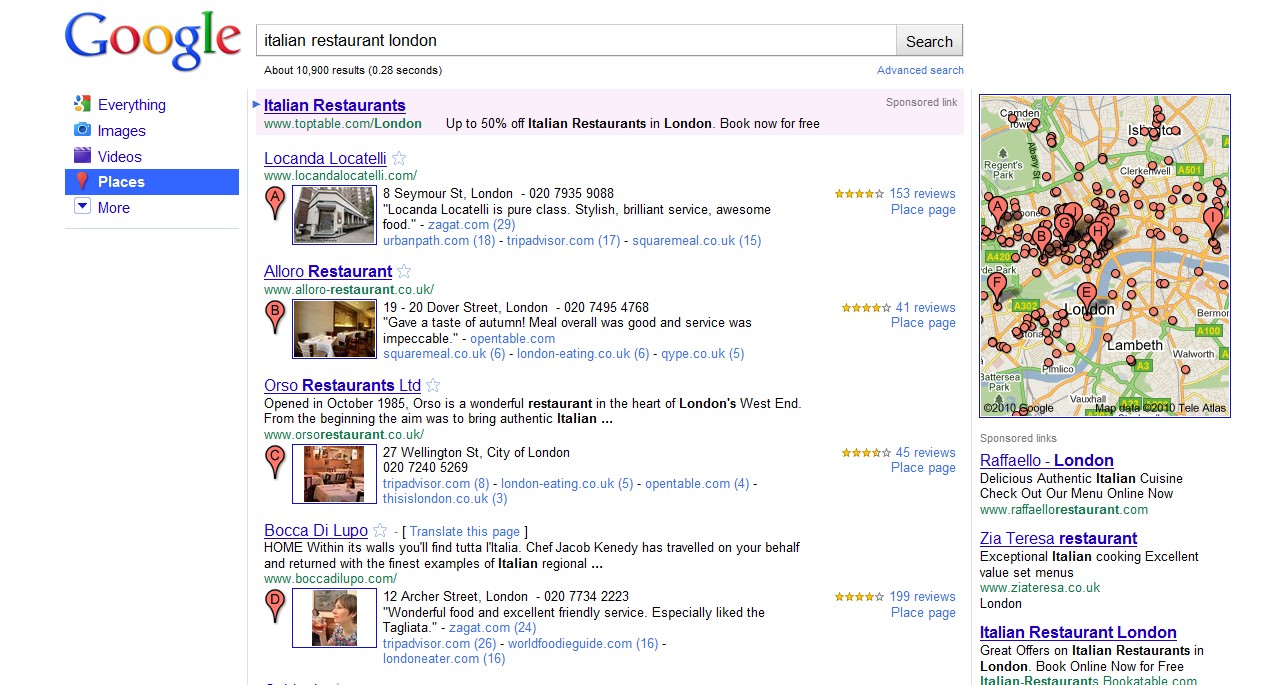Click the Everything search icon
The image size is (1265, 685).
pos(83,104)
